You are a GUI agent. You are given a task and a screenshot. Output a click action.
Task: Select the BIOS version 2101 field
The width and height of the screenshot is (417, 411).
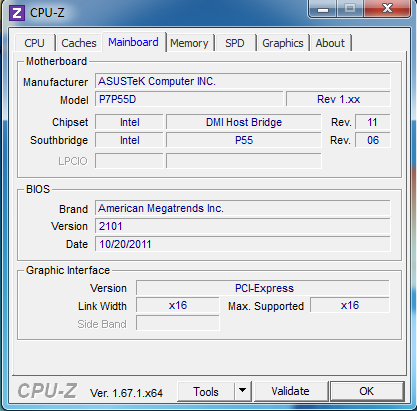pos(243,226)
